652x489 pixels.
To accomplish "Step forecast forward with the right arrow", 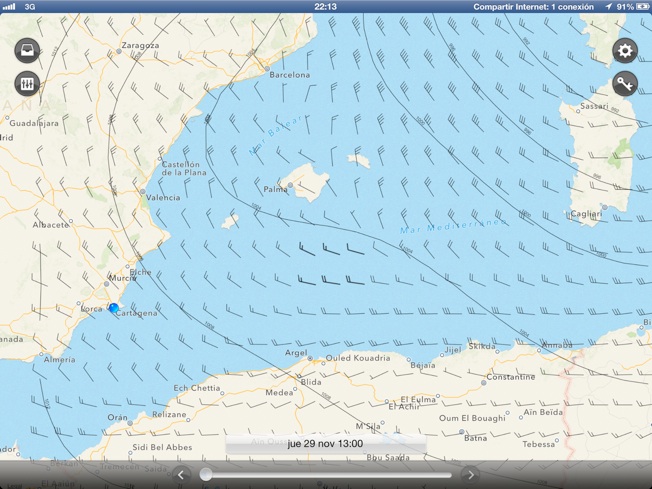I will [471, 475].
